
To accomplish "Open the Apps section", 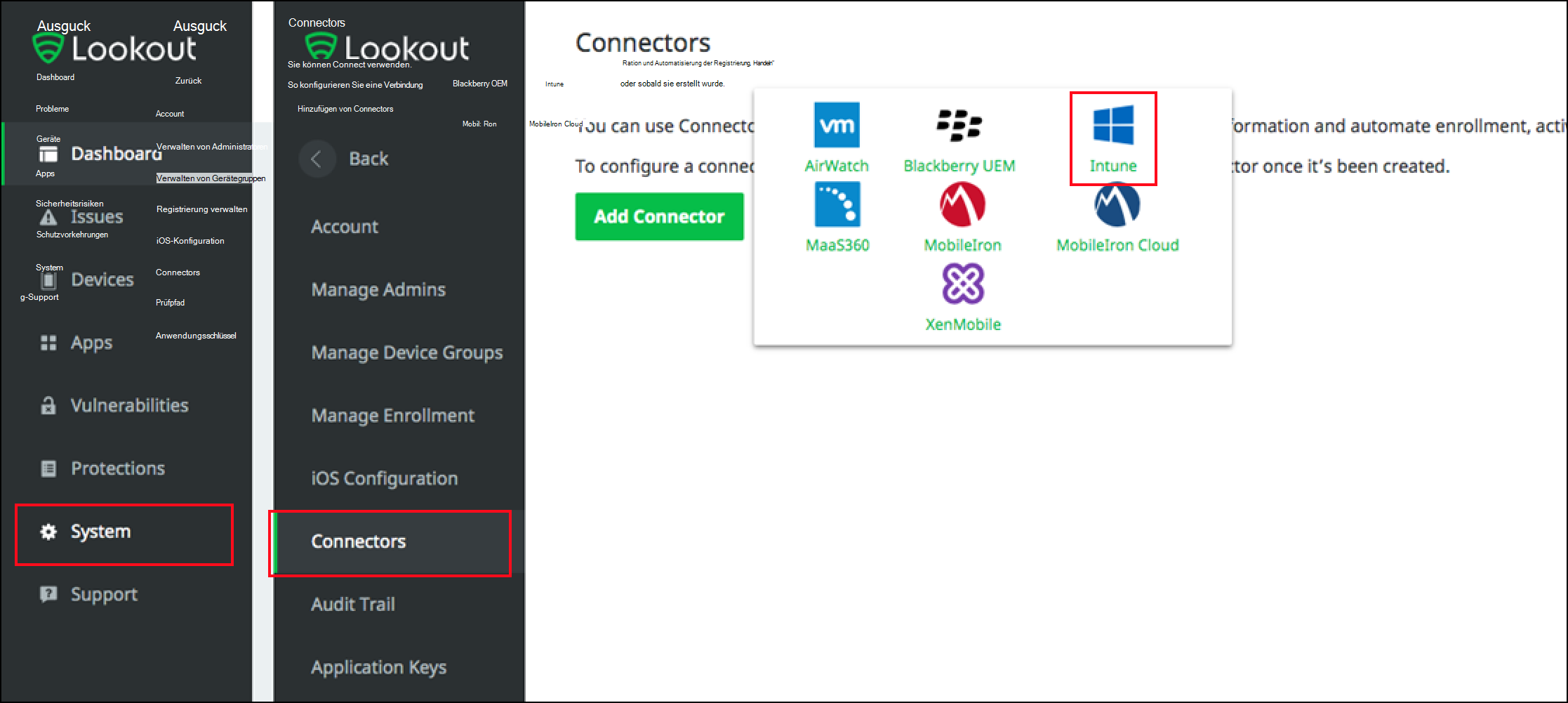I will (x=91, y=343).
